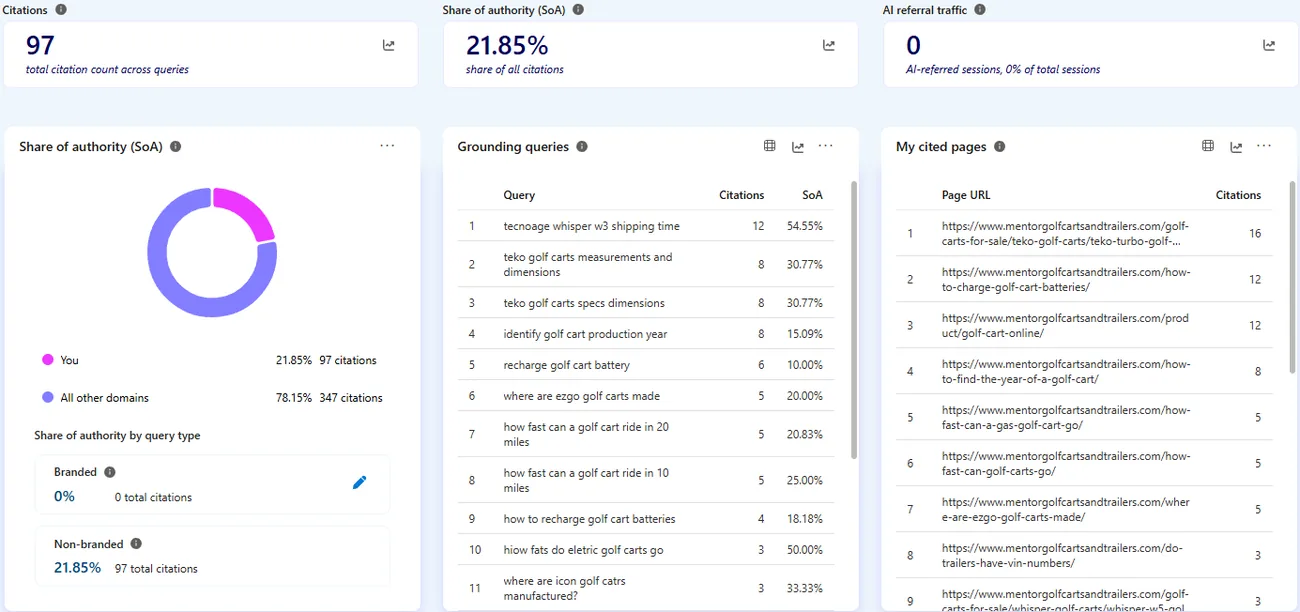Open the three-dot menu of the Share of authority panel

click(387, 146)
